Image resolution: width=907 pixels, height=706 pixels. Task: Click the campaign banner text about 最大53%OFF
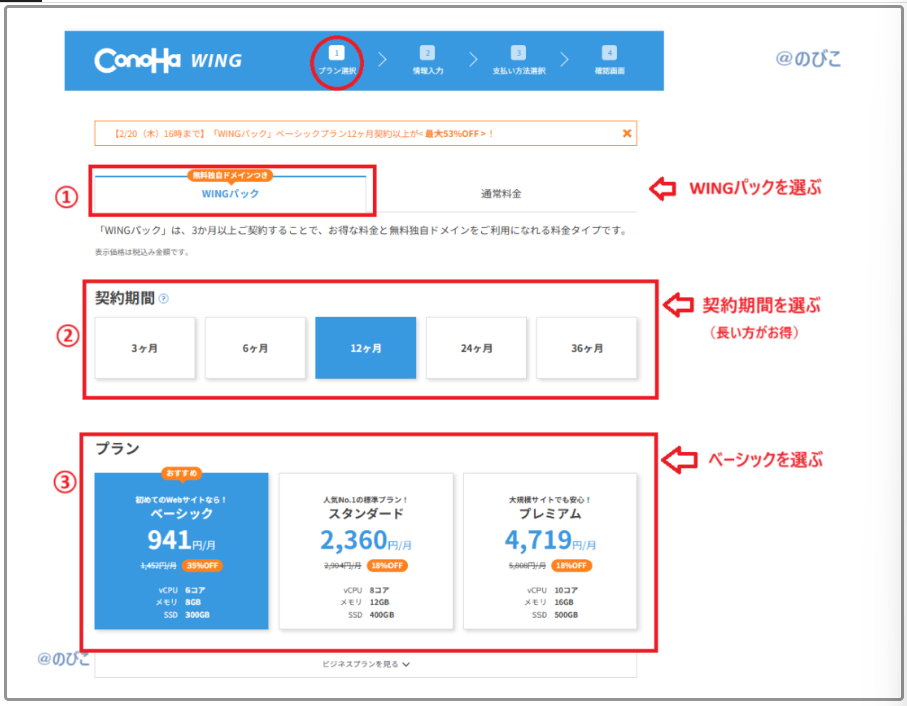[303, 134]
